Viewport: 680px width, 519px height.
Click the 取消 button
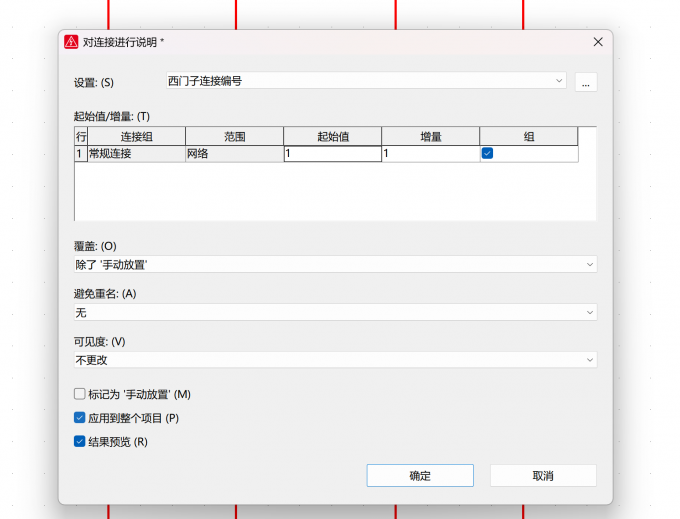(x=543, y=476)
